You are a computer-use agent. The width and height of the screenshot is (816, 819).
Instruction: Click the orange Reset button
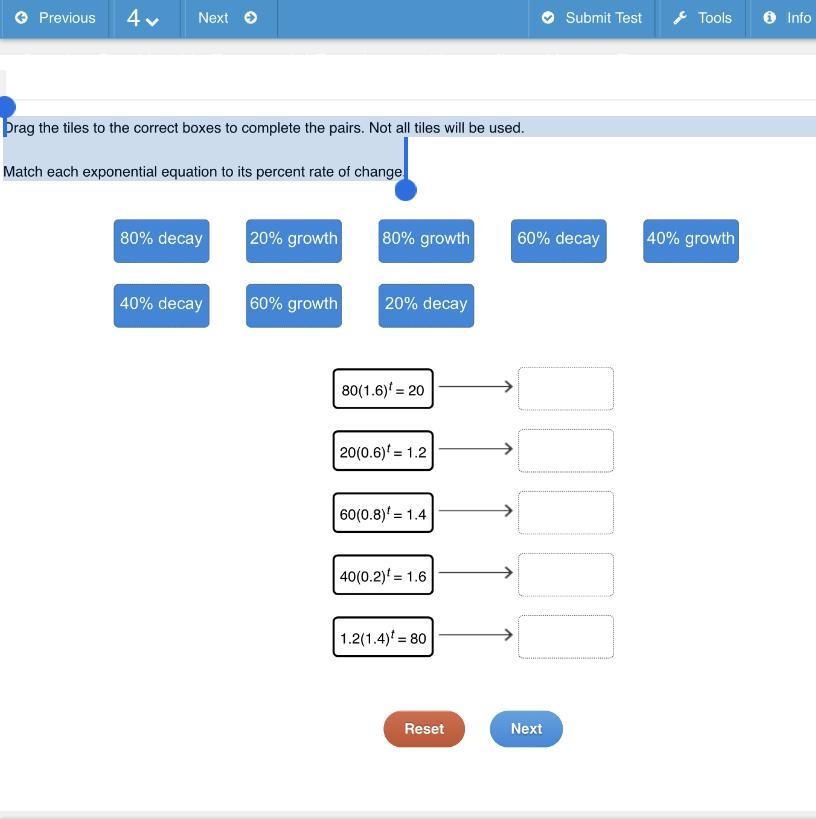(424, 729)
